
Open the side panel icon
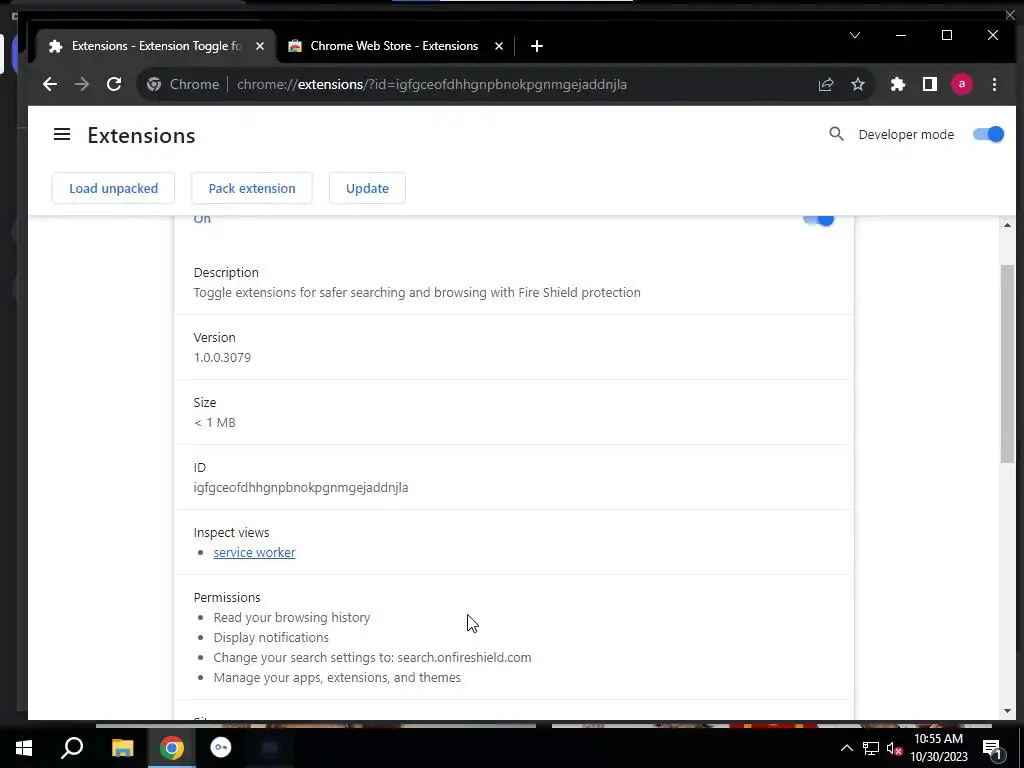pos(929,84)
